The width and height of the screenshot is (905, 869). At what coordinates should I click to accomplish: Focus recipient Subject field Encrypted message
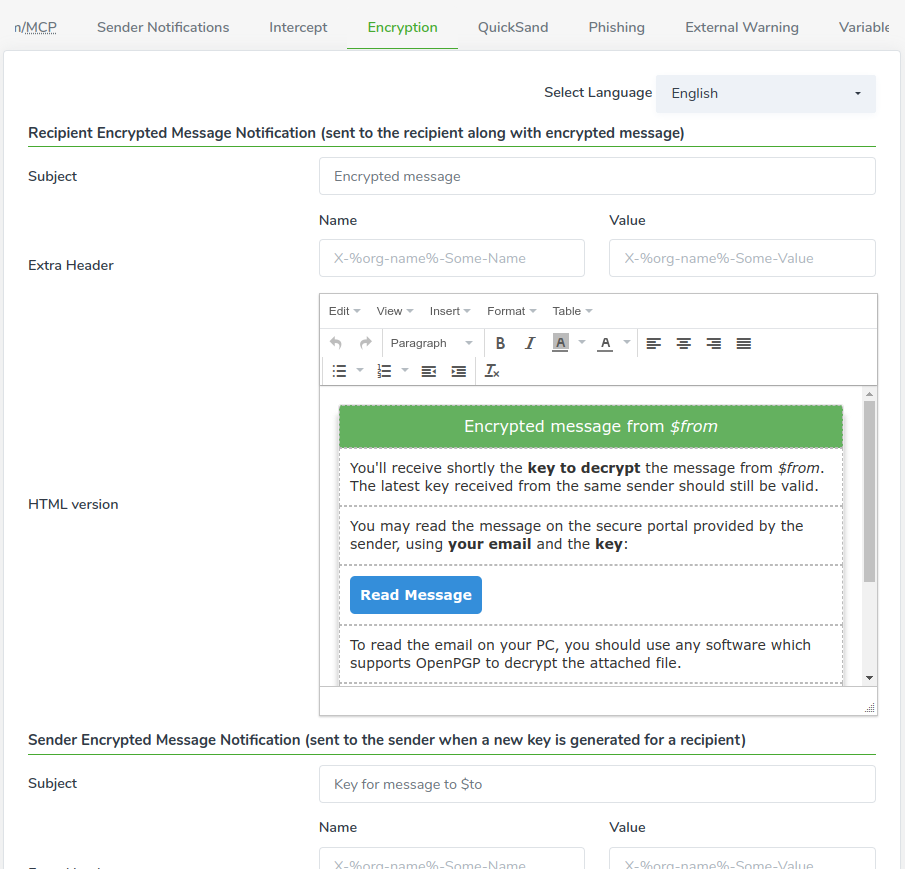597,176
